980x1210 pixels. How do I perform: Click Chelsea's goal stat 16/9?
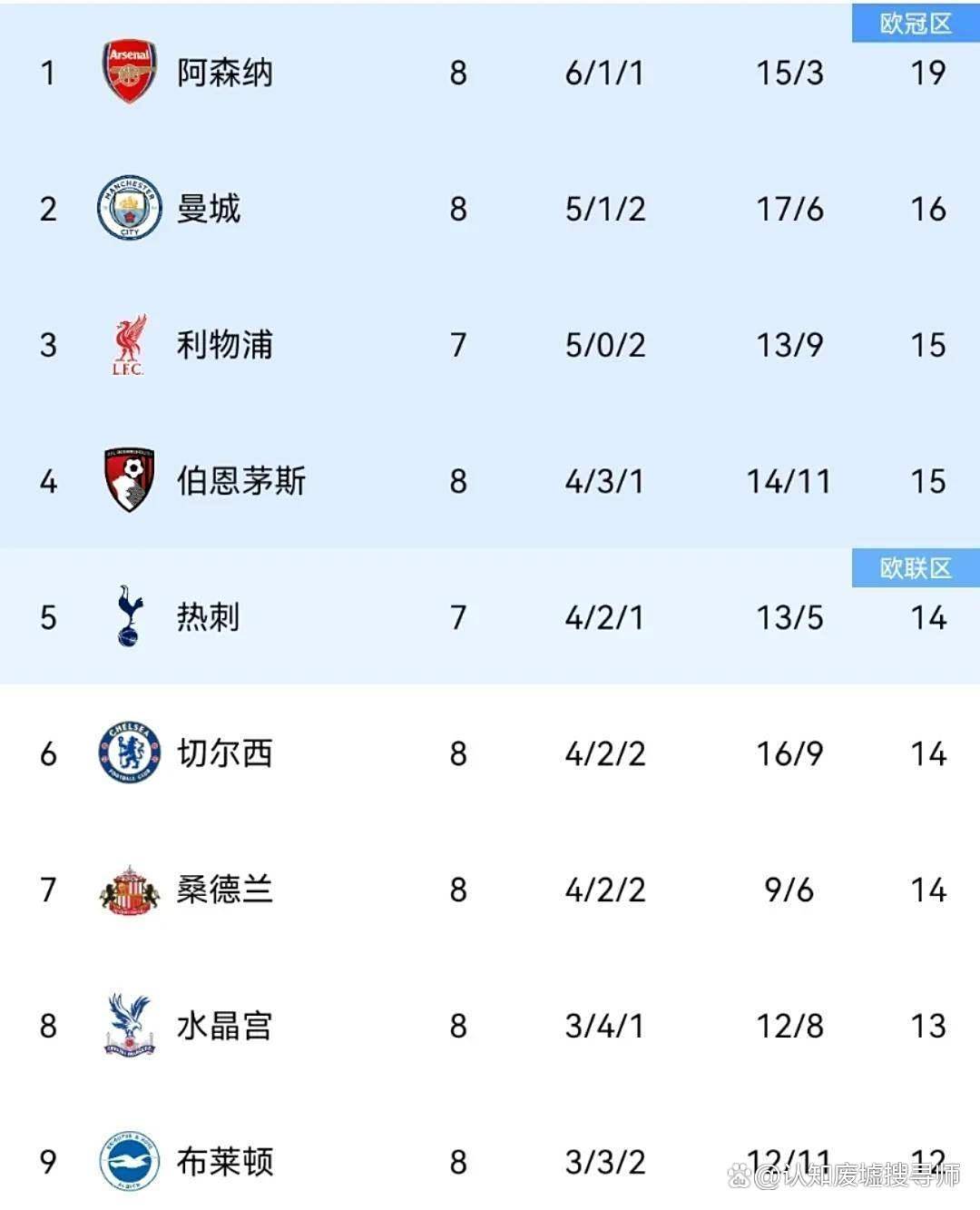click(789, 753)
